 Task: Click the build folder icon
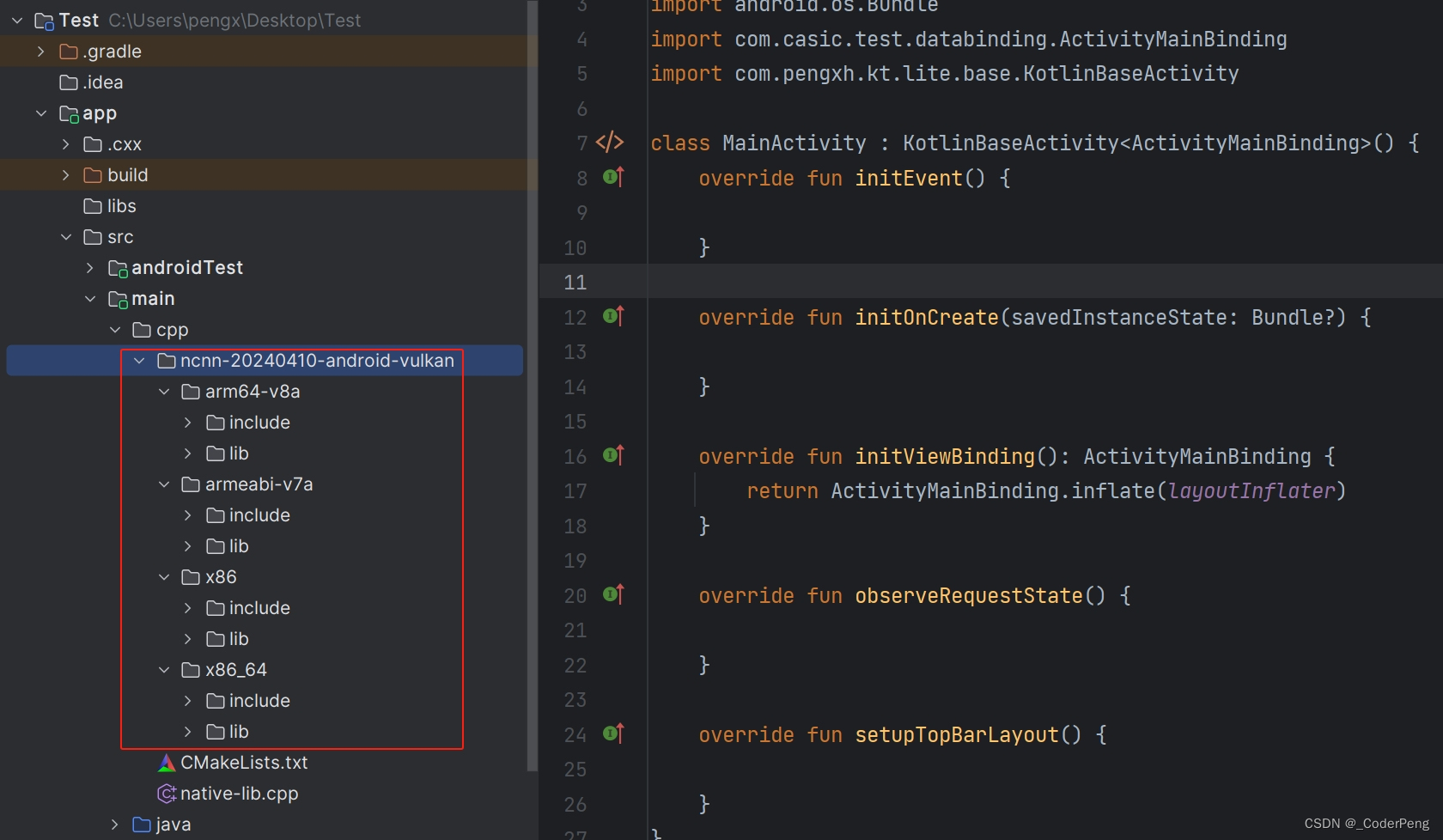[93, 175]
